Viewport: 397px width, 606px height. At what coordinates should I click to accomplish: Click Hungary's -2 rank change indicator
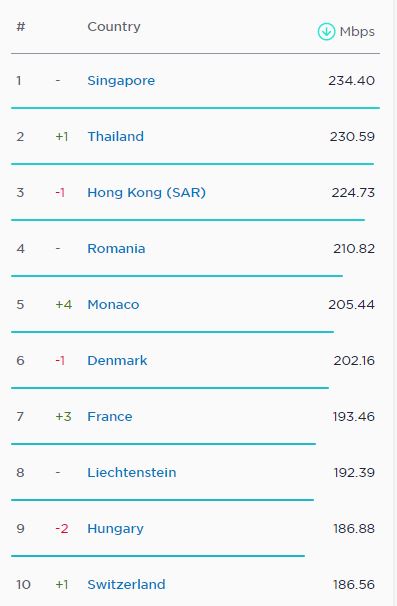62,528
